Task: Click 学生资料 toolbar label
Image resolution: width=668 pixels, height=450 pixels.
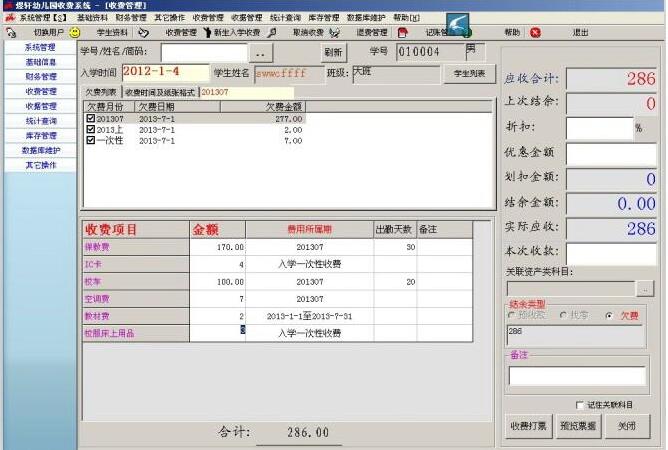Action: (x=112, y=32)
